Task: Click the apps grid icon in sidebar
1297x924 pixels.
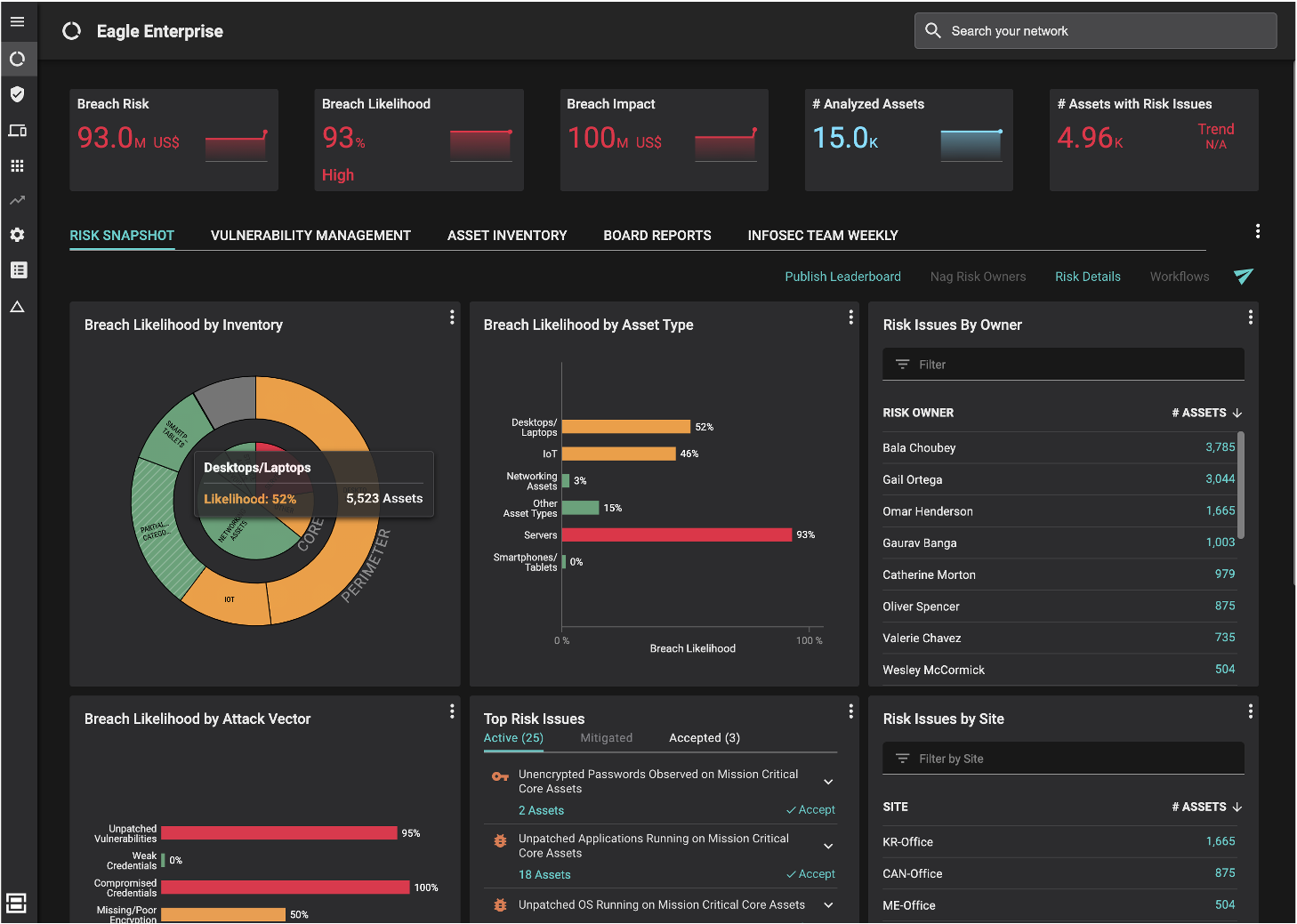Action: 17,166
